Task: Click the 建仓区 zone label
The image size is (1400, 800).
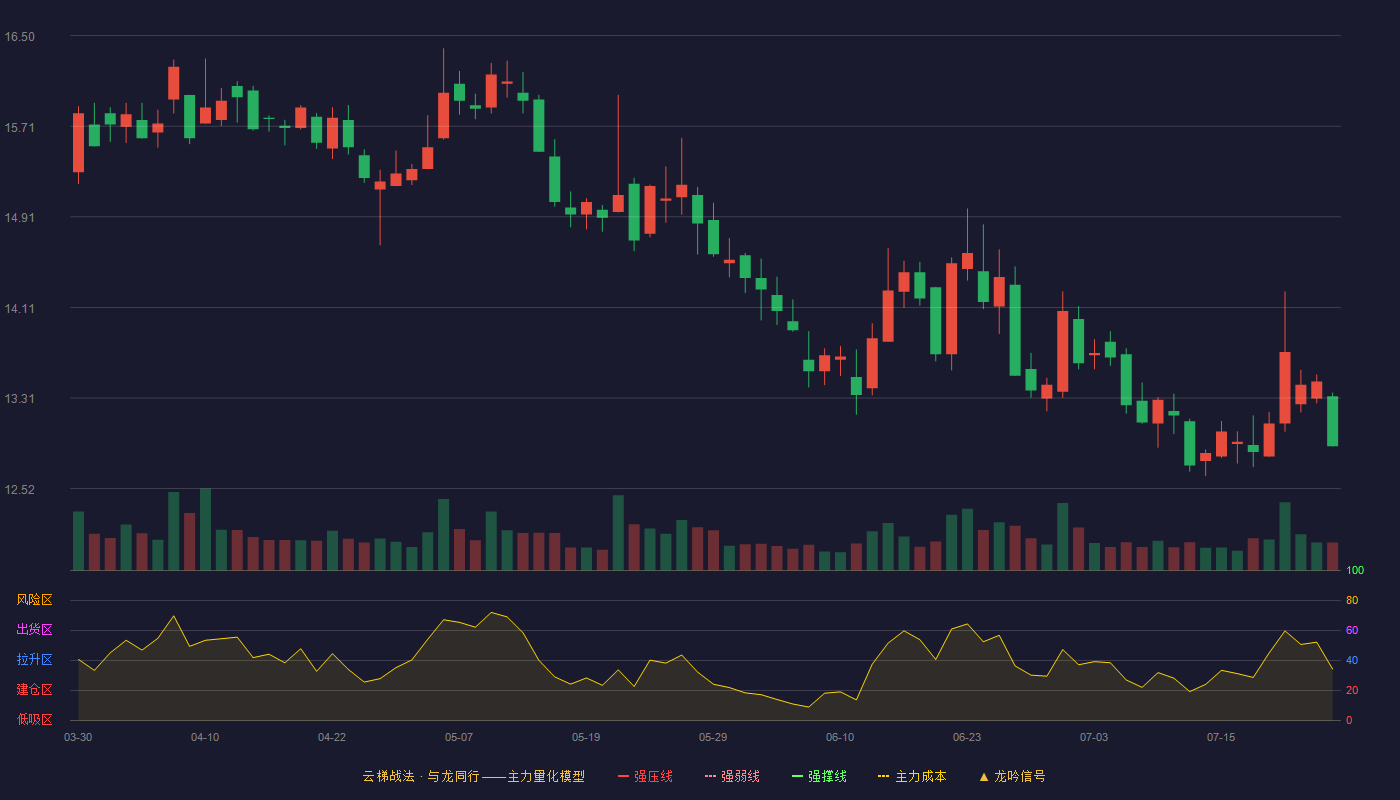Action: 34,690
